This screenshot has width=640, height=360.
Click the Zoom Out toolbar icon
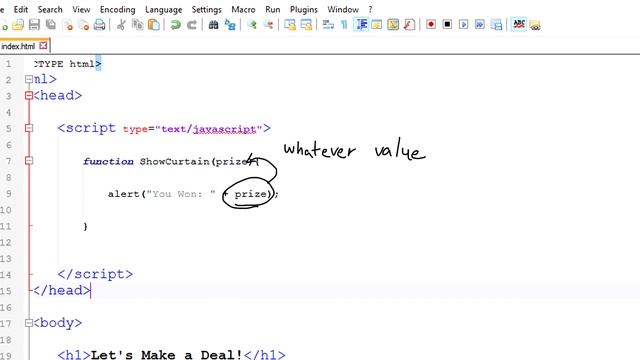point(268,25)
